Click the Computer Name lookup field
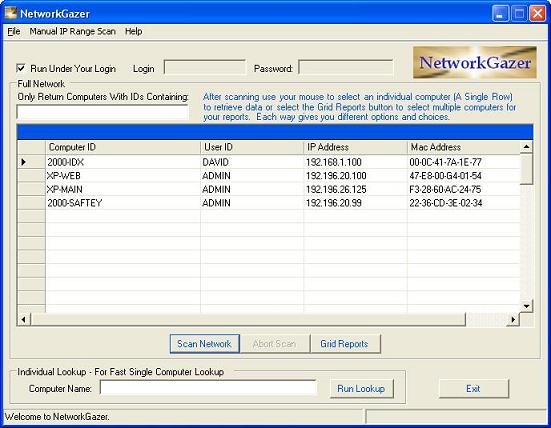 208,388
